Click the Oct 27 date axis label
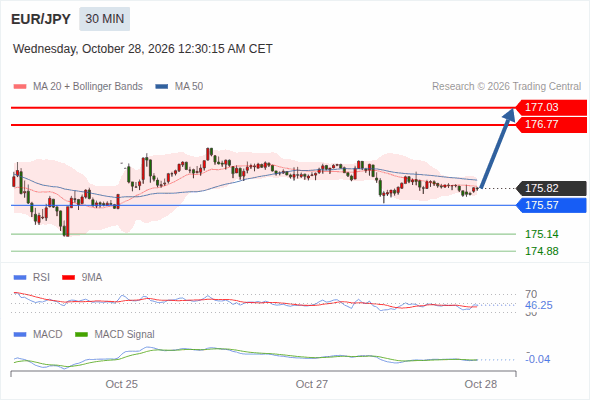Image resolution: width=590 pixels, height=400 pixels. pos(312,384)
